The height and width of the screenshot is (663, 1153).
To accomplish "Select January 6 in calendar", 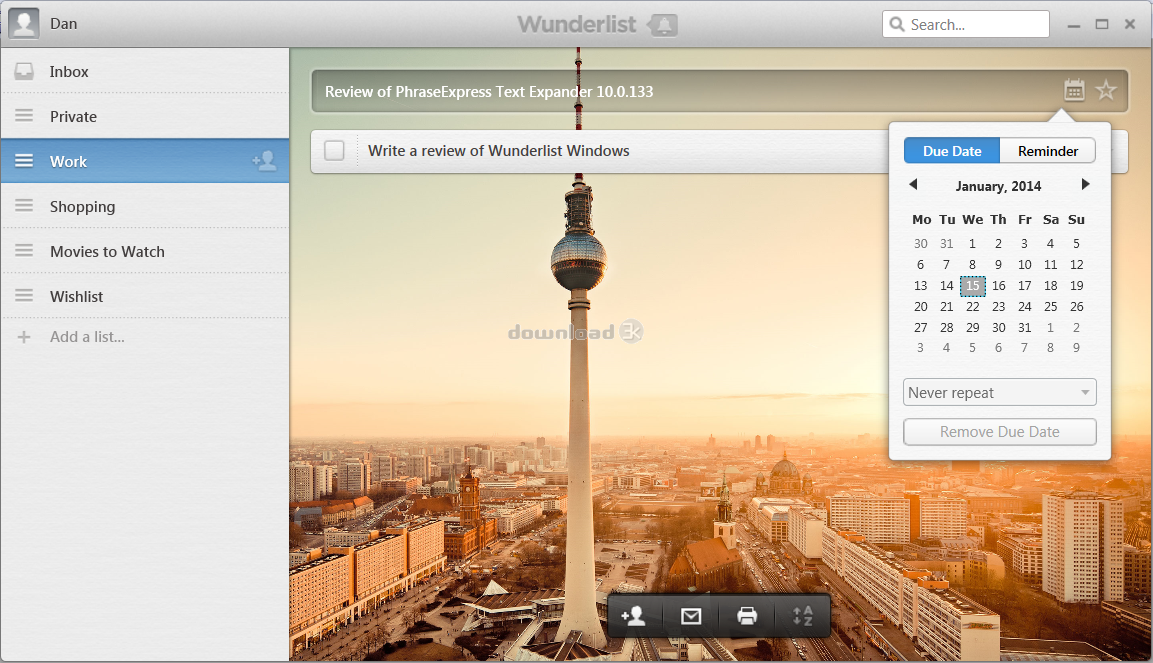I will [x=921, y=265].
